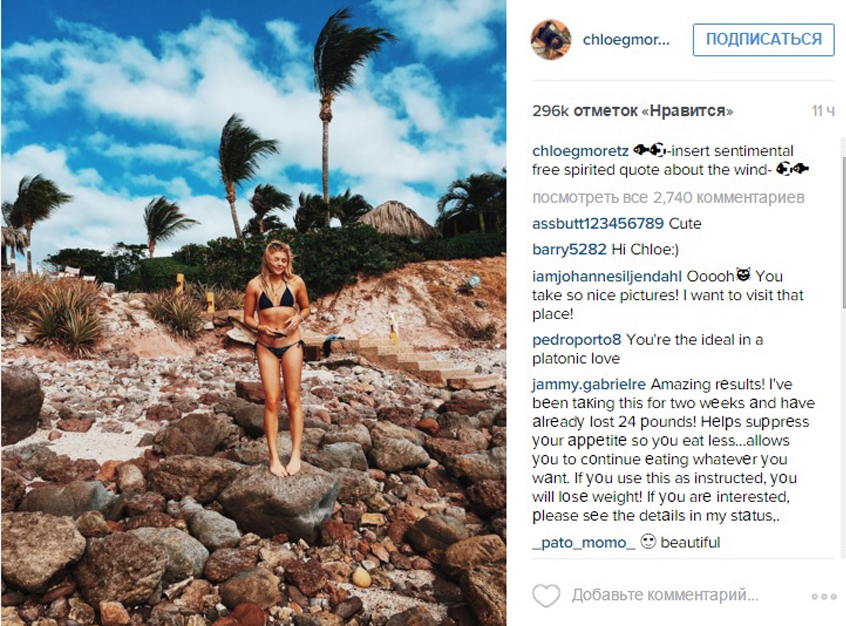Expand all 2,740 comments link
The image size is (846, 626).
pos(668,198)
